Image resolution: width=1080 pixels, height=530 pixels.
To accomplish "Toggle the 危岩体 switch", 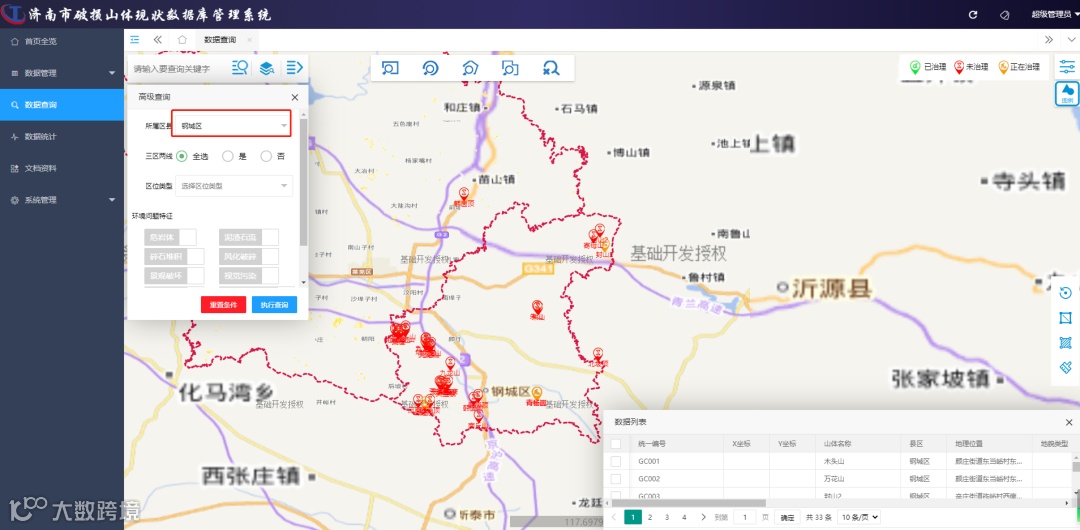I will pos(170,237).
